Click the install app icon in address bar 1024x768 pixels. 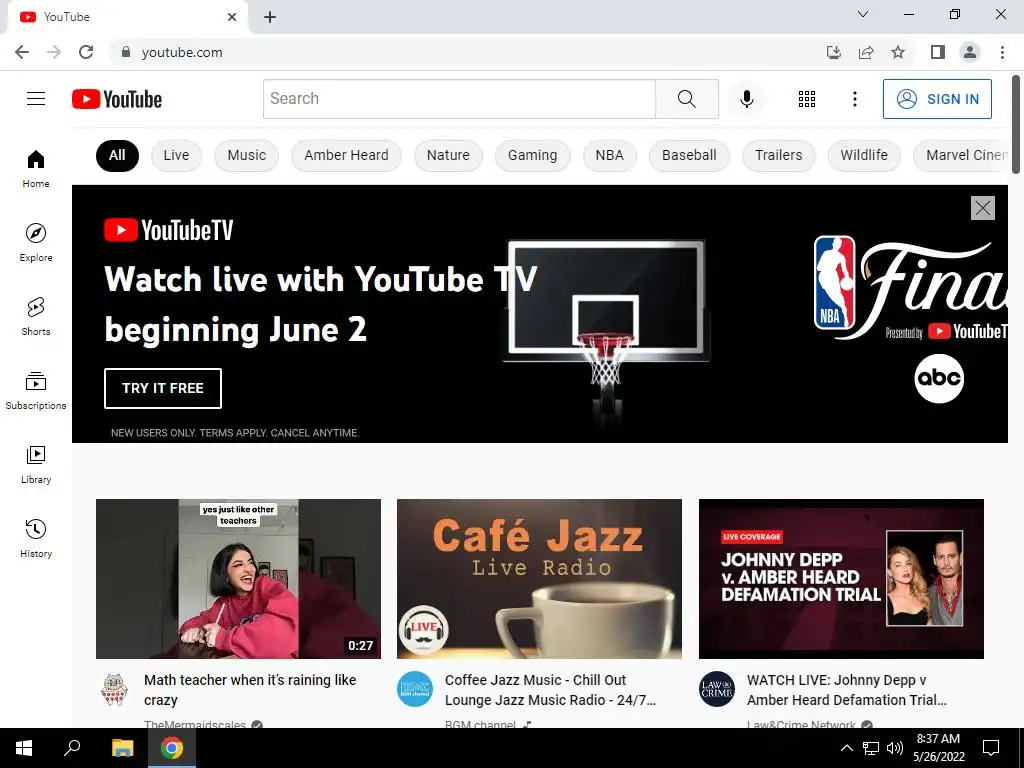(834, 52)
